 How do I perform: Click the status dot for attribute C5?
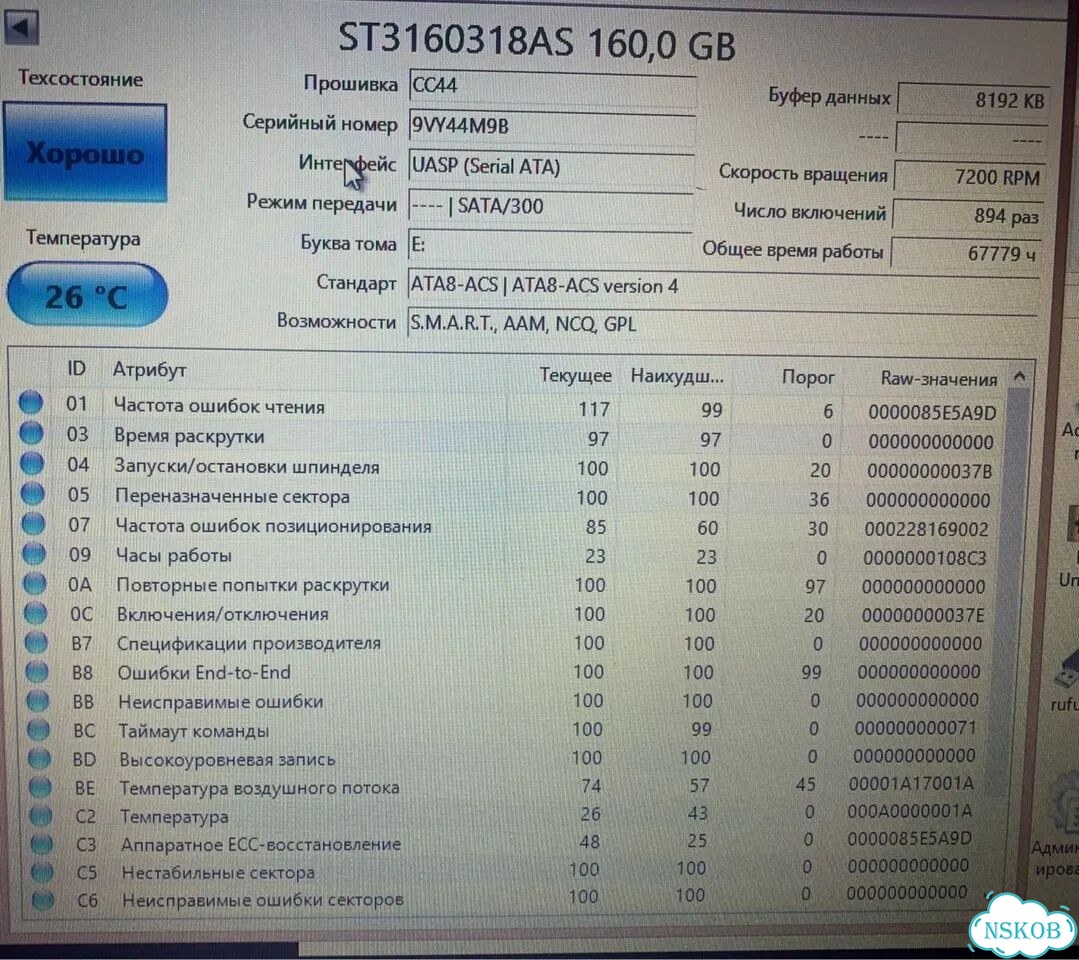[42, 872]
